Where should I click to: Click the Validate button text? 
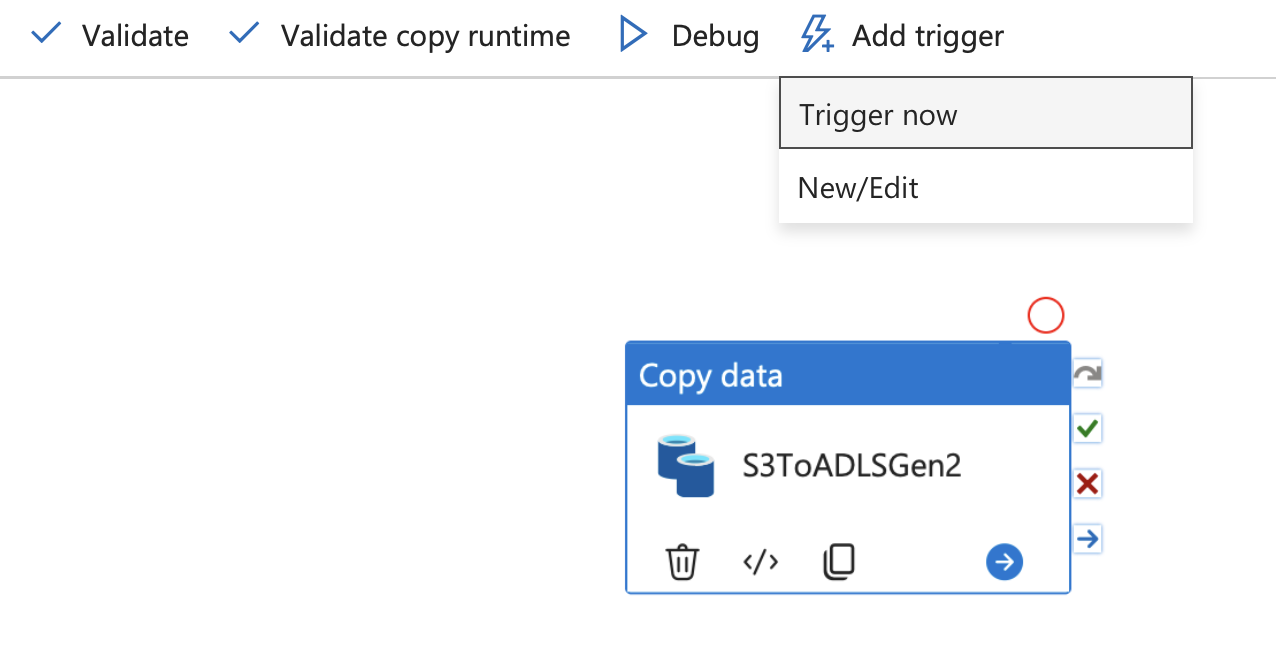(135, 36)
